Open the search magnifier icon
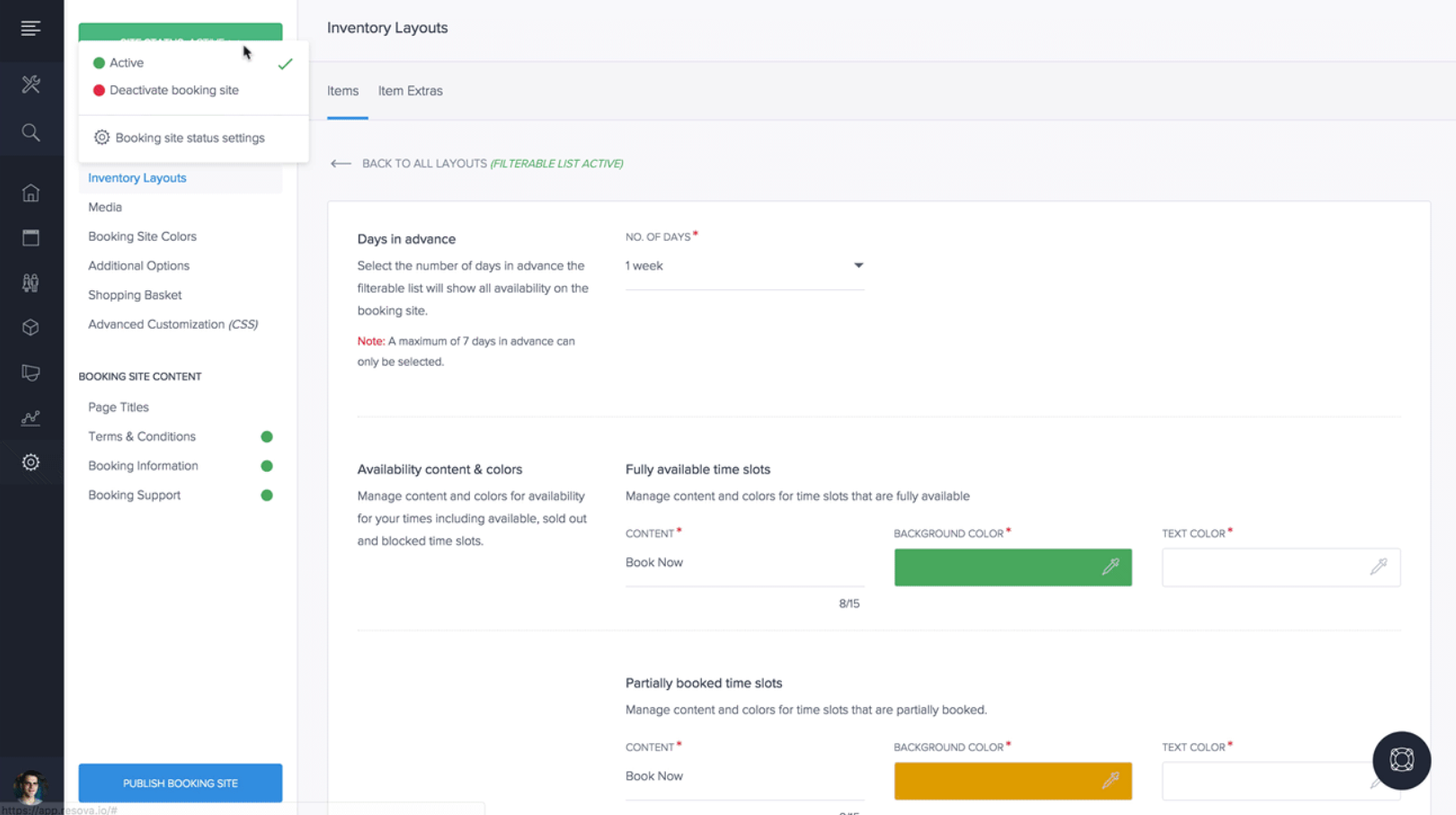 (31, 133)
